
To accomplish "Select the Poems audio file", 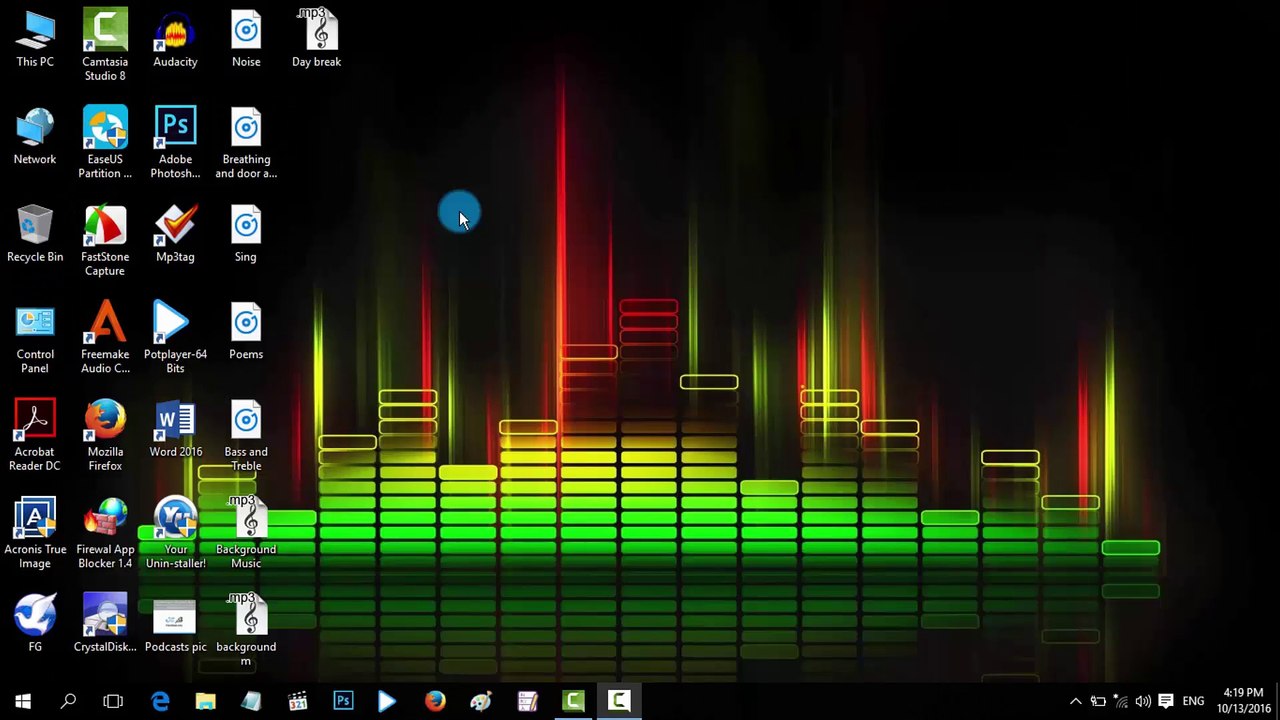I will [246, 332].
